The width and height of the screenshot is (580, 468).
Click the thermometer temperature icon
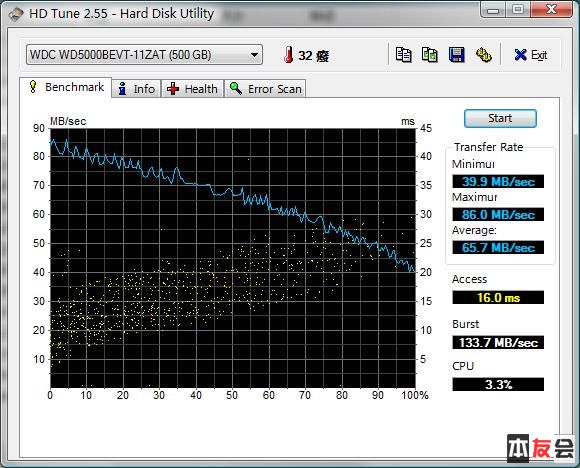click(x=289, y=54)
